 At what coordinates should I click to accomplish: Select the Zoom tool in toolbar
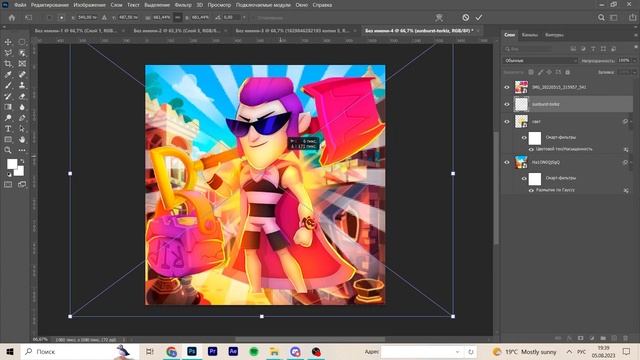coord(8,150)
